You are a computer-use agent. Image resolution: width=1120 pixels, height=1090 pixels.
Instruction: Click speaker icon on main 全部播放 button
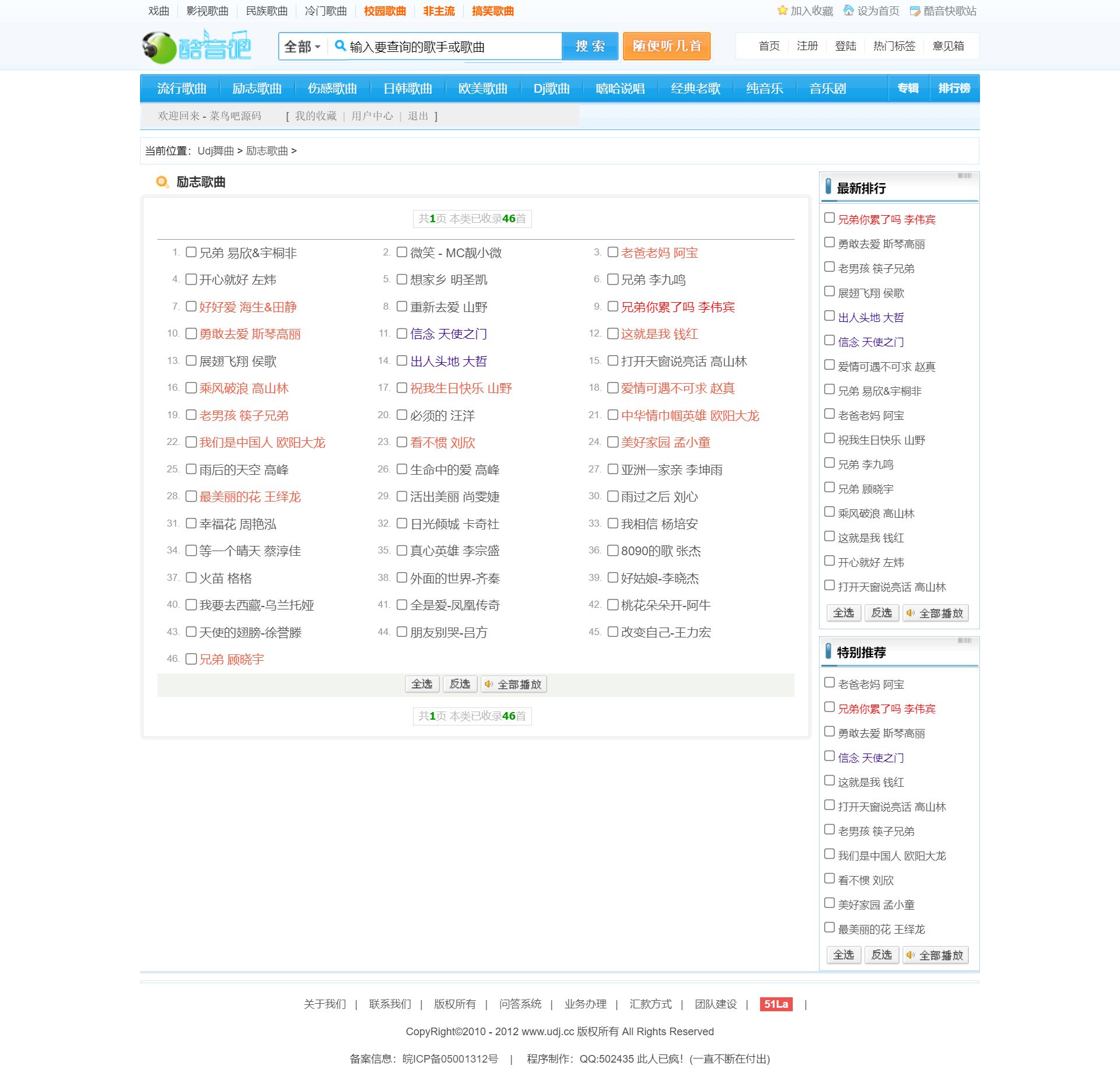point(489,684)
